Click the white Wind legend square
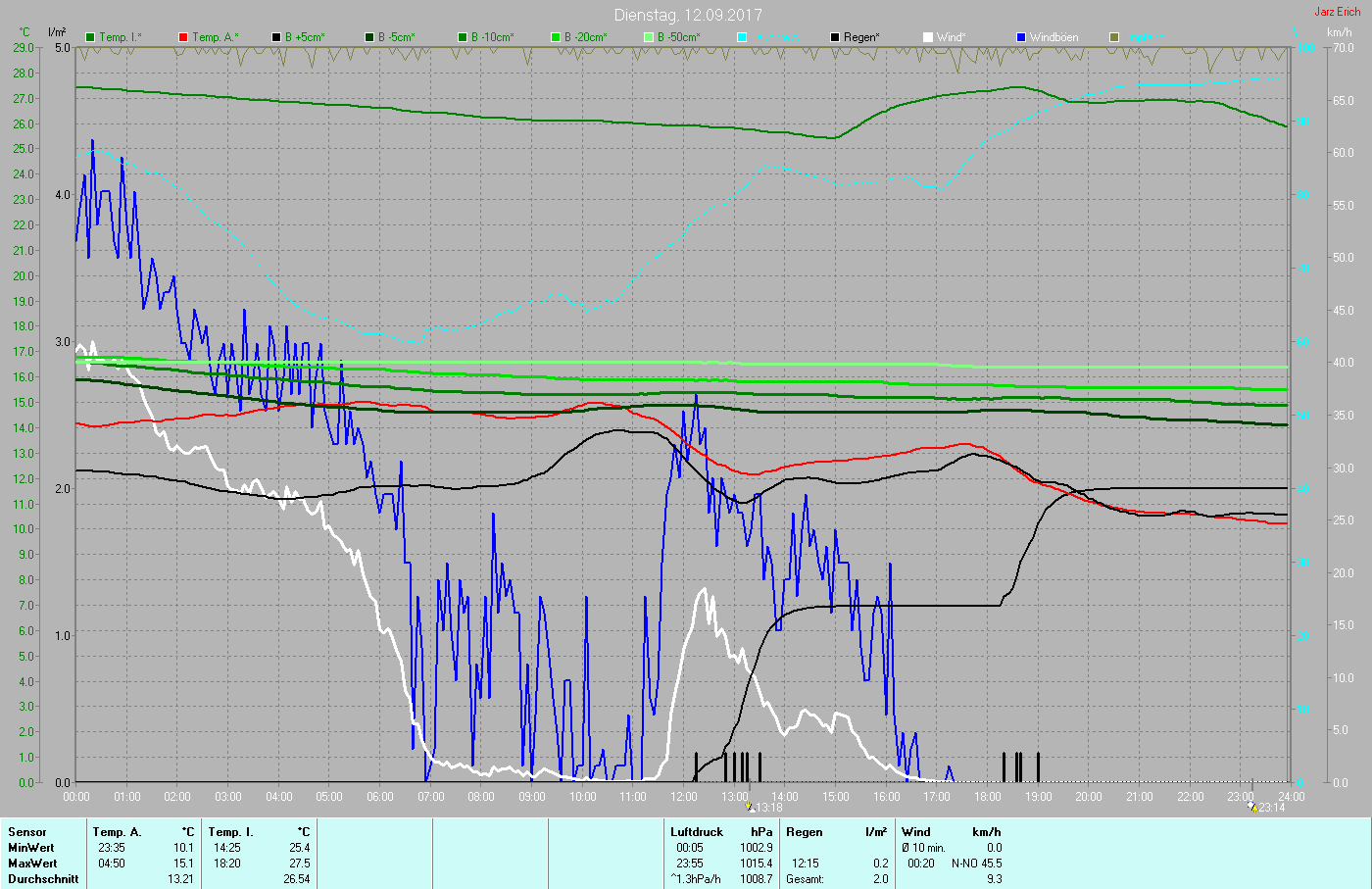Viewport: 1372px width, 889px height. tap(928, 37)
